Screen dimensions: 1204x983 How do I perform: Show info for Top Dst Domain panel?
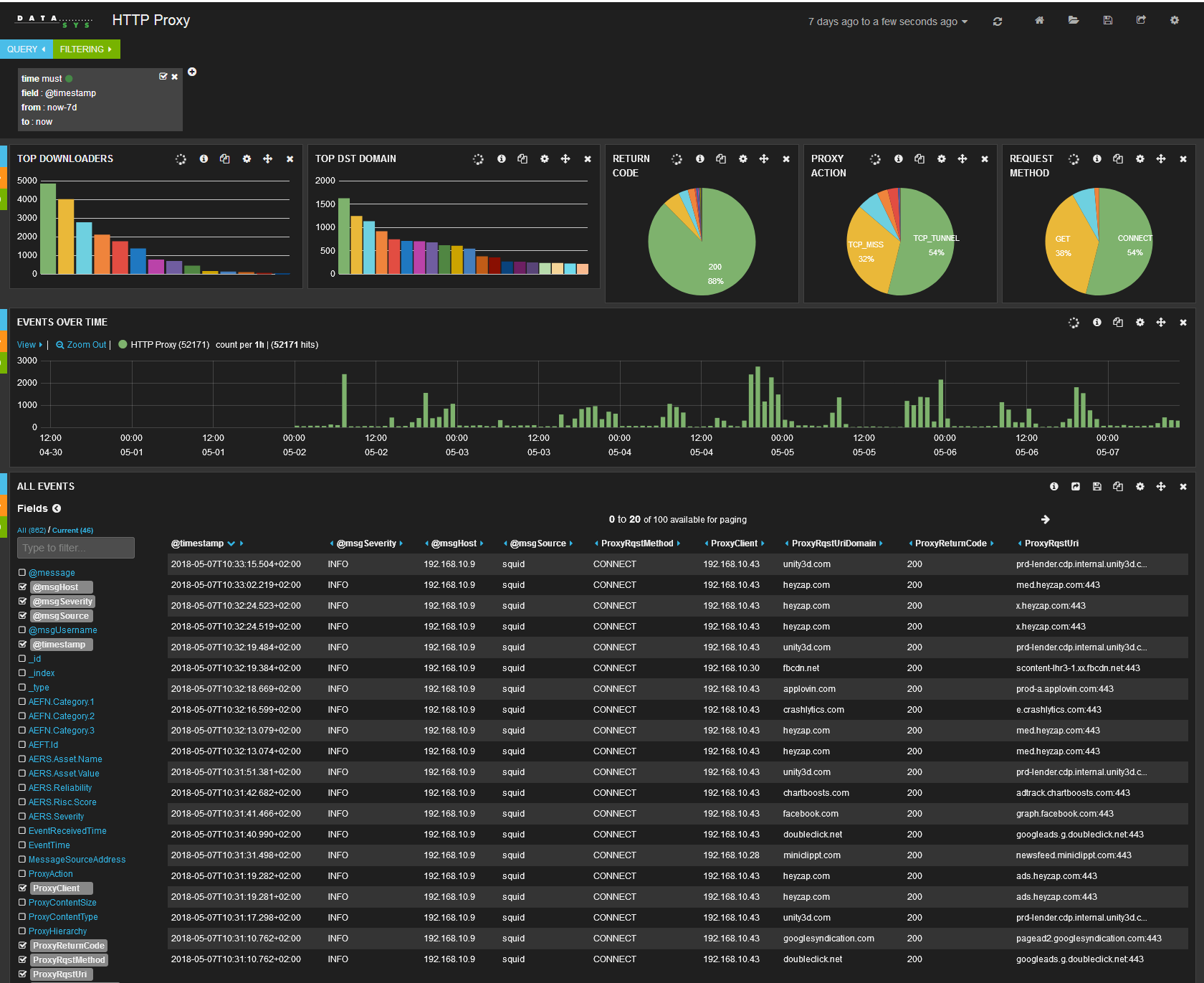pyautogui.click(x=502, y=158)
